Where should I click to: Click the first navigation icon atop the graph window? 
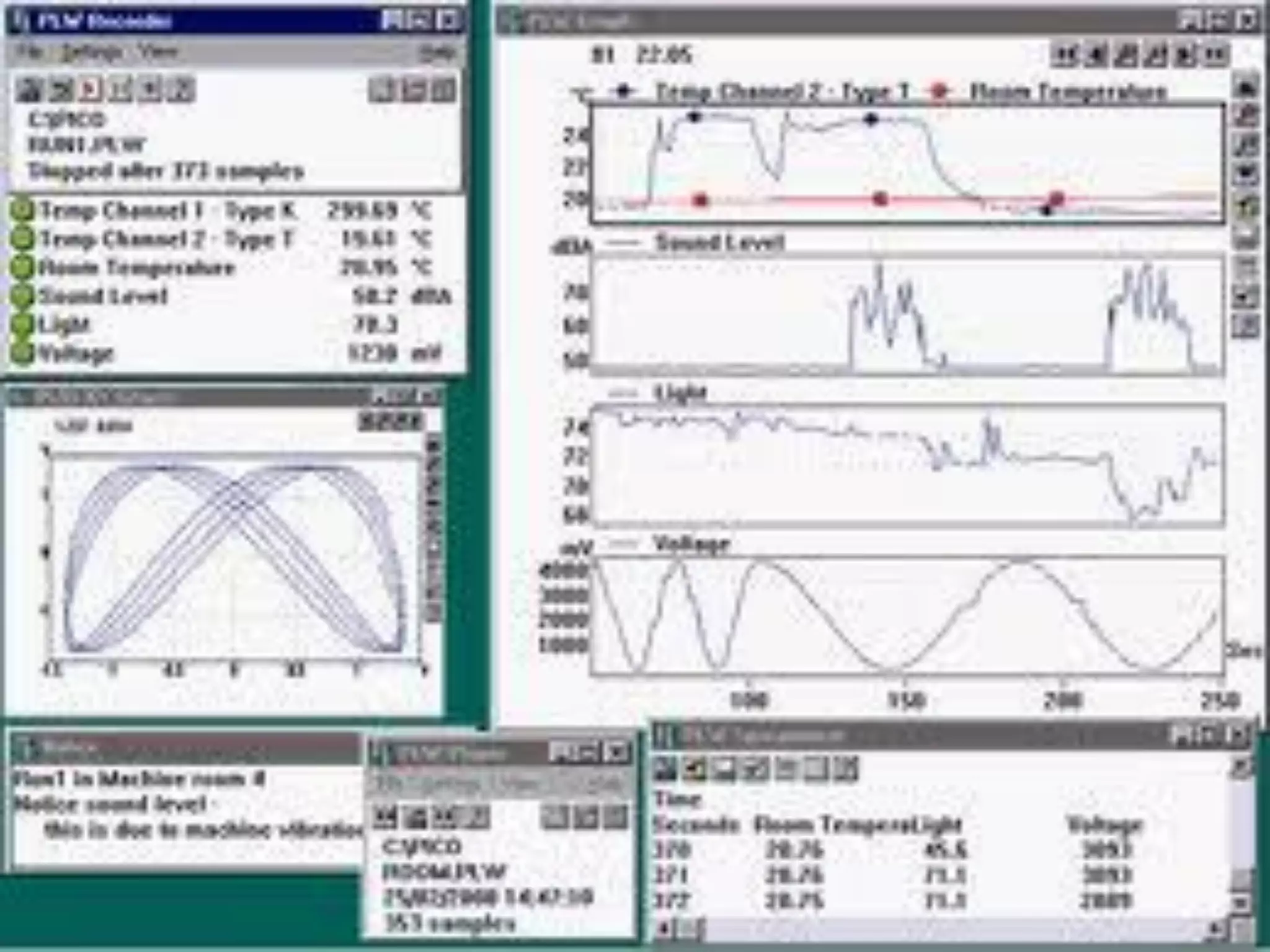(x=1066, y=55)
